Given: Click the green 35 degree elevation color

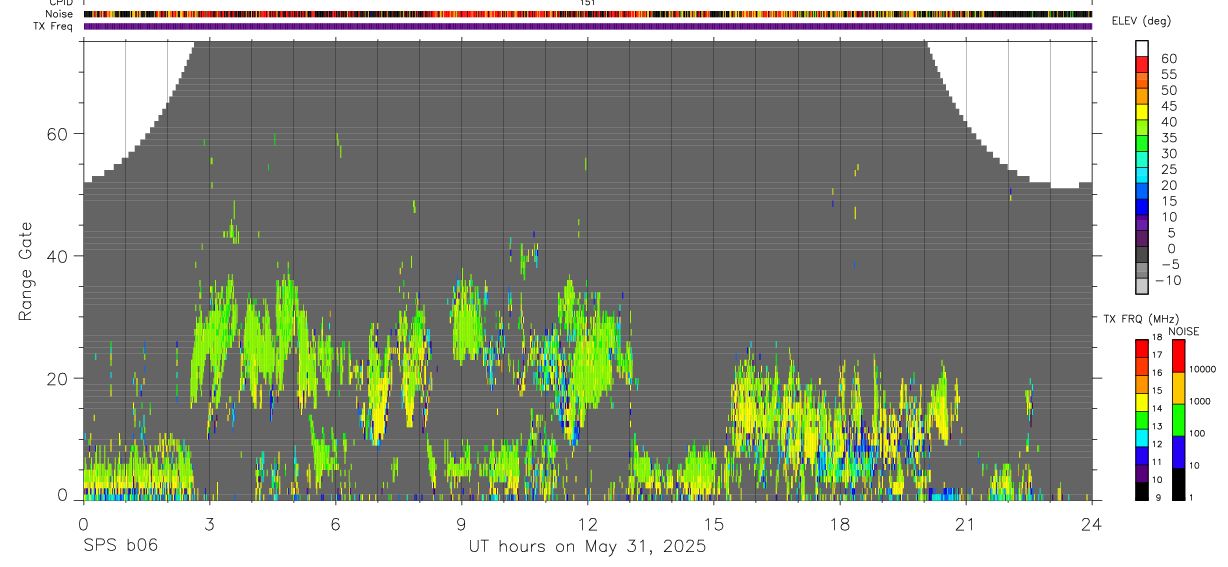Looking at the screenshot, I should click(x=1143, y=143).
